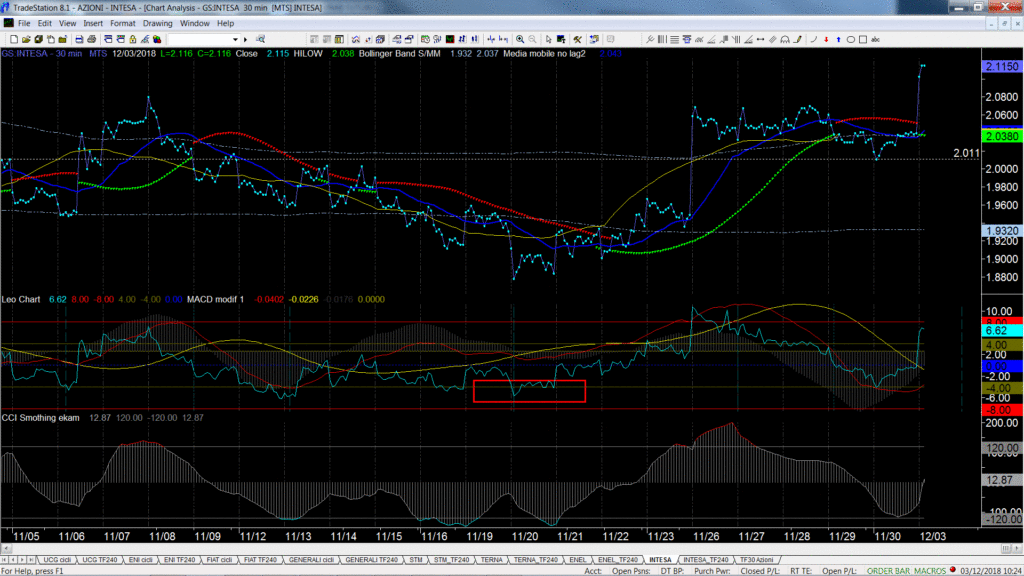Viewport: 1024px width, 576px height.
Task: Switch to the STM_TF240 tab
Action: (x=451, y=560)
